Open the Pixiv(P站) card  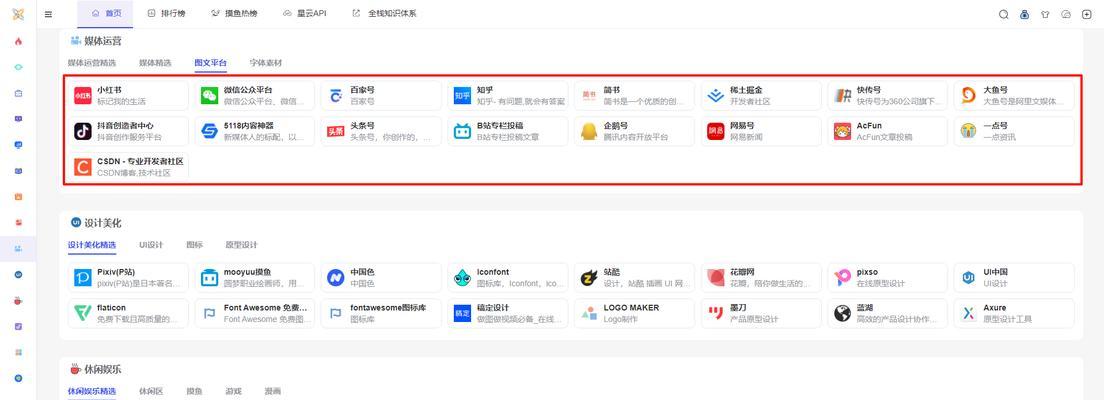tap(128, 277)
